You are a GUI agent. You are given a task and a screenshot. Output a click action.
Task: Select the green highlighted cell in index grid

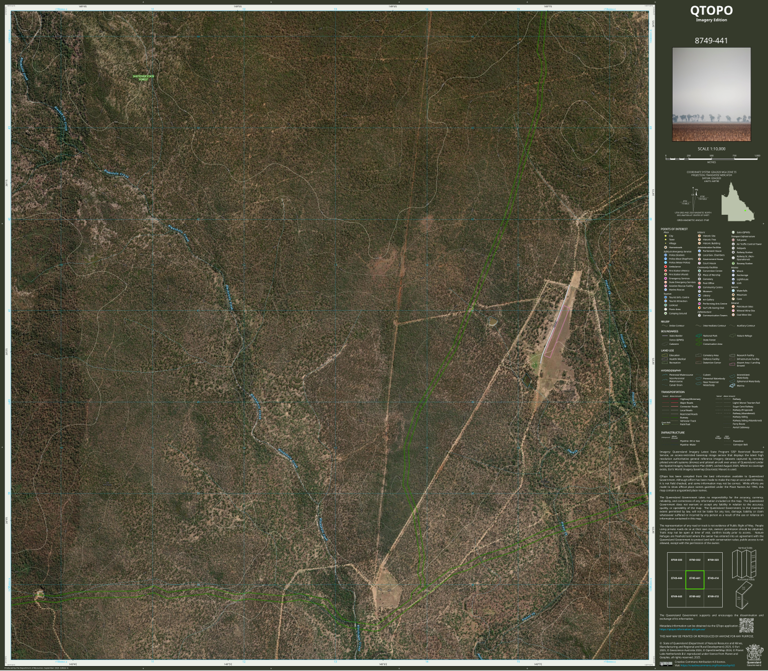click(x=695, y=579)
